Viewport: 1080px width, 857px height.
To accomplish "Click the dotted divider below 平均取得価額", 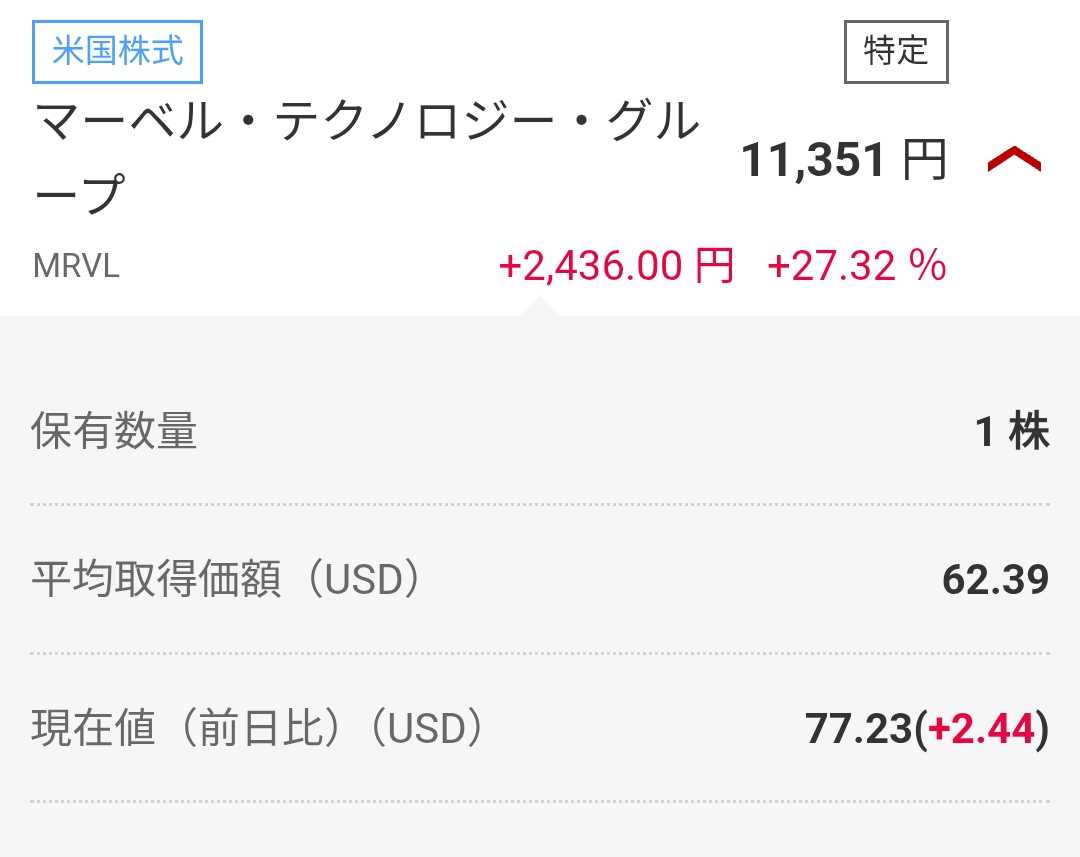I will (540, 653).
